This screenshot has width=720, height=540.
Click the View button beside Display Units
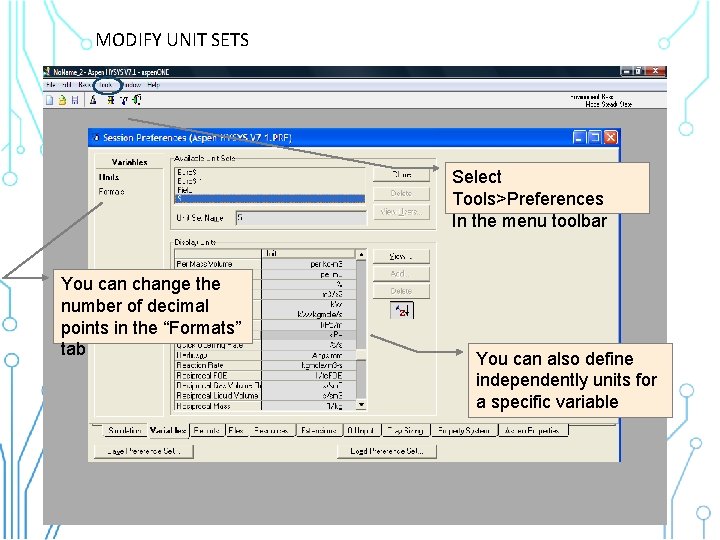(401, 256)
